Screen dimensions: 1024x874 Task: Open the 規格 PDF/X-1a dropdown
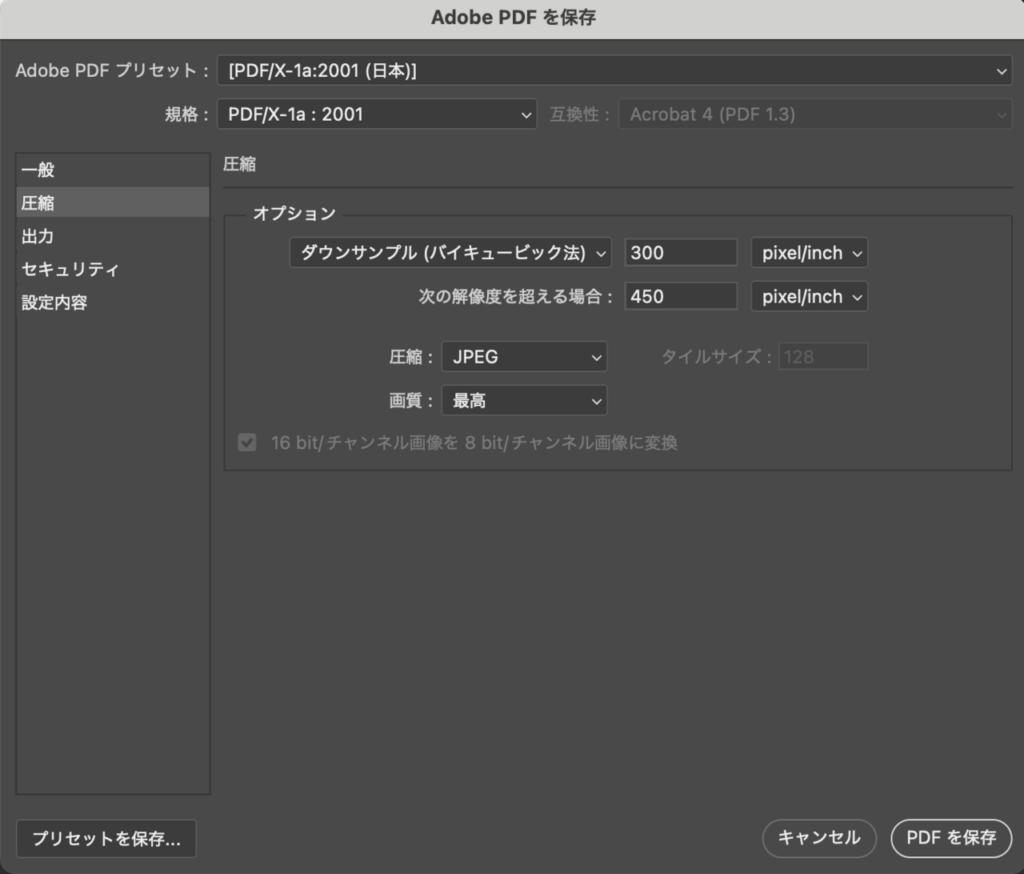click(377, 114)
